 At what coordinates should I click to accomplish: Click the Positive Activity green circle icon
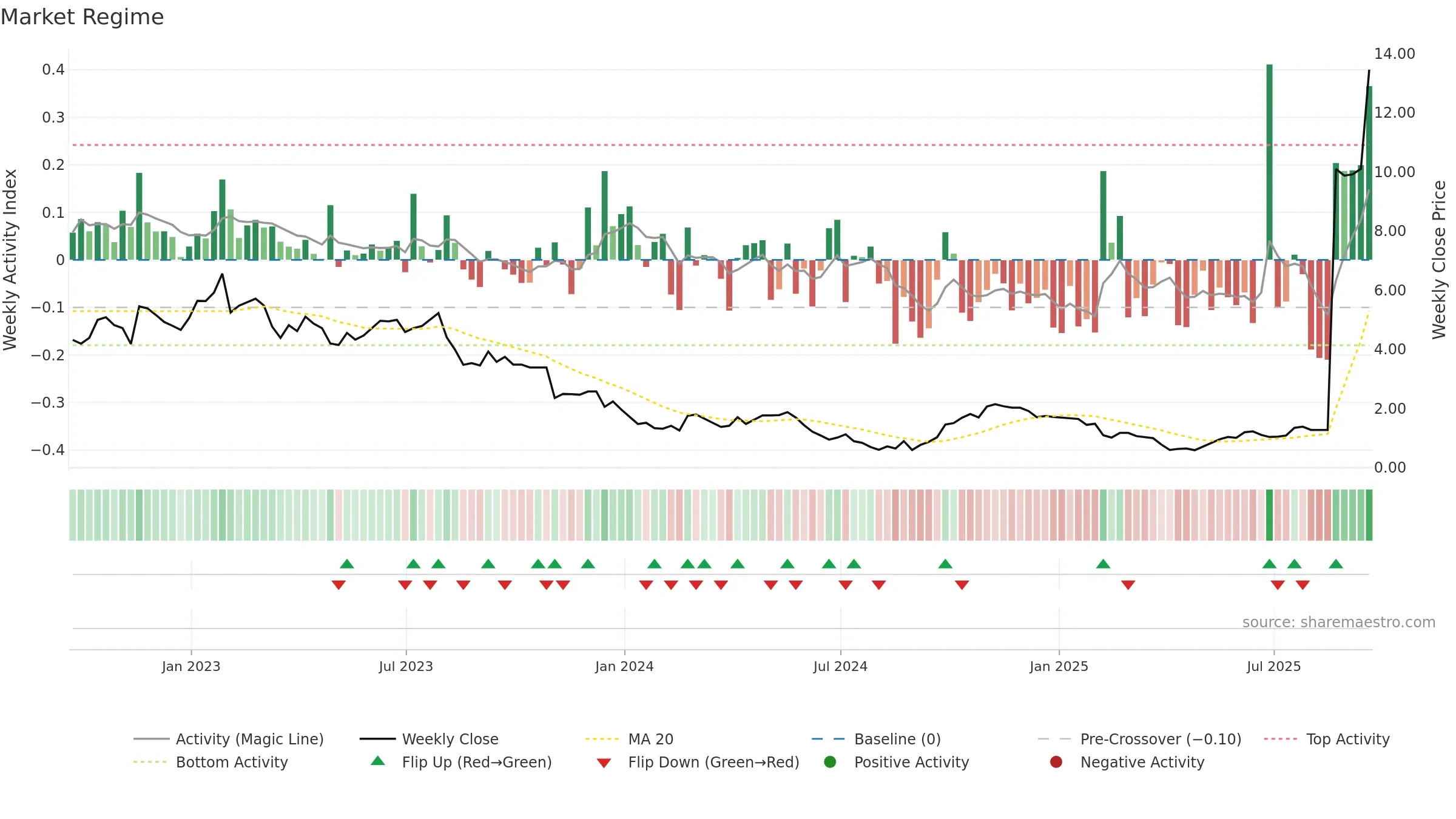coord(830,761)
